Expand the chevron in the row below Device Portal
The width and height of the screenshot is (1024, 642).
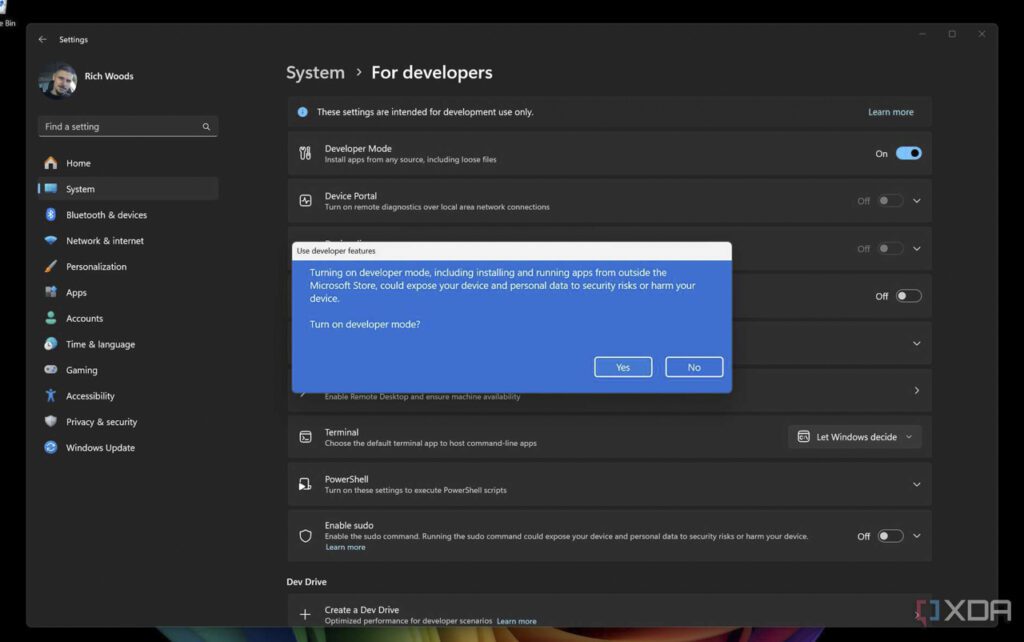[917, 249]
